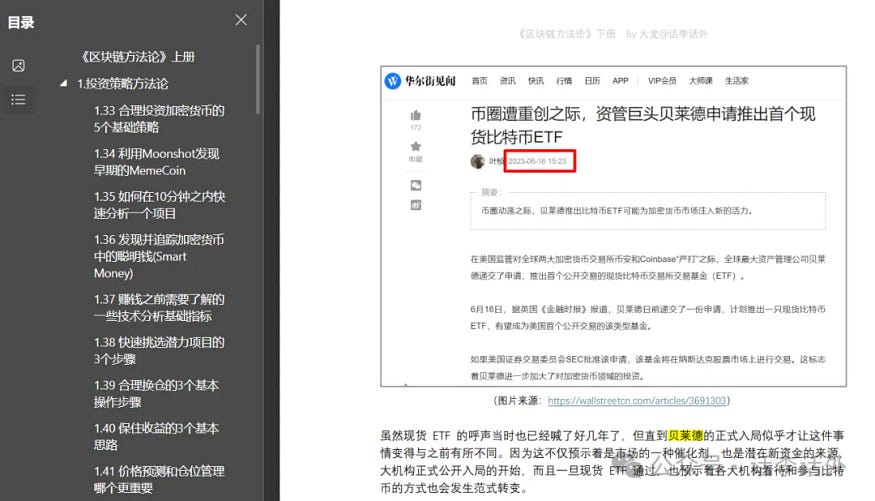The height and width of the screenshot is (501, 875).
Task: Go to 1.35 如何在10分钟之内快速分析一个项目
Action: pyautogui.click(x=160, y=205)
